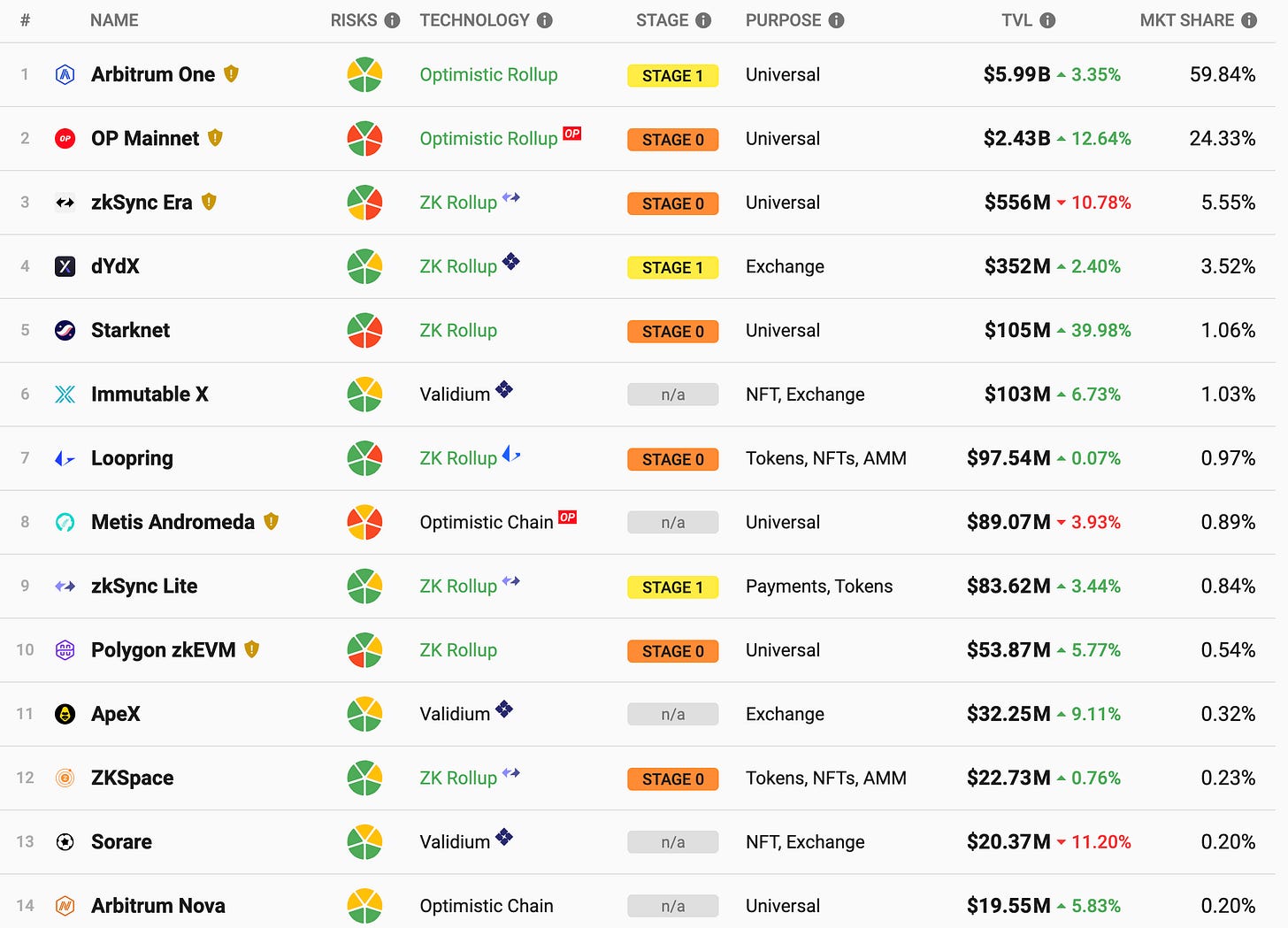Click the warning shield beside OP Mainnet
Image resolution: width=1288 pixels, height=928 pixels.
(x=215, y=137)
